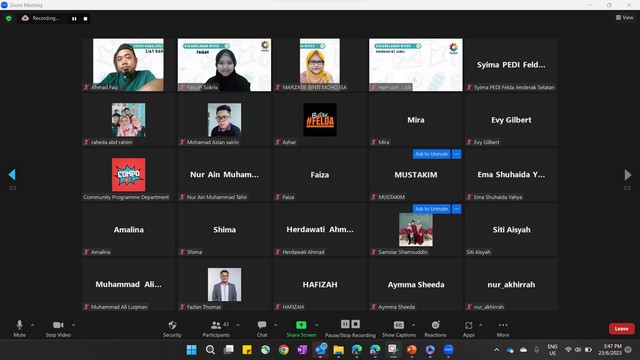Screen dimensions: 640x360
Task: Expand share options arrow beside Share Screen
Action: 316,325
